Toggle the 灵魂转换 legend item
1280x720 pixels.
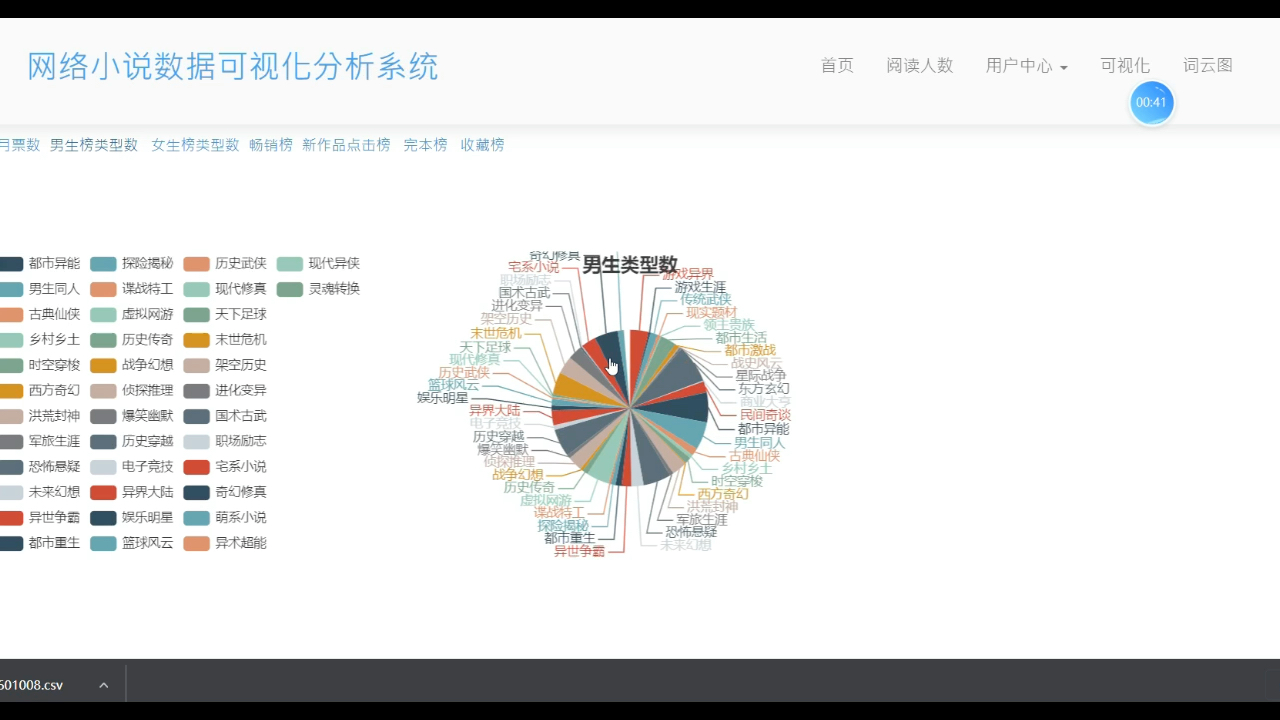point(318,289)
